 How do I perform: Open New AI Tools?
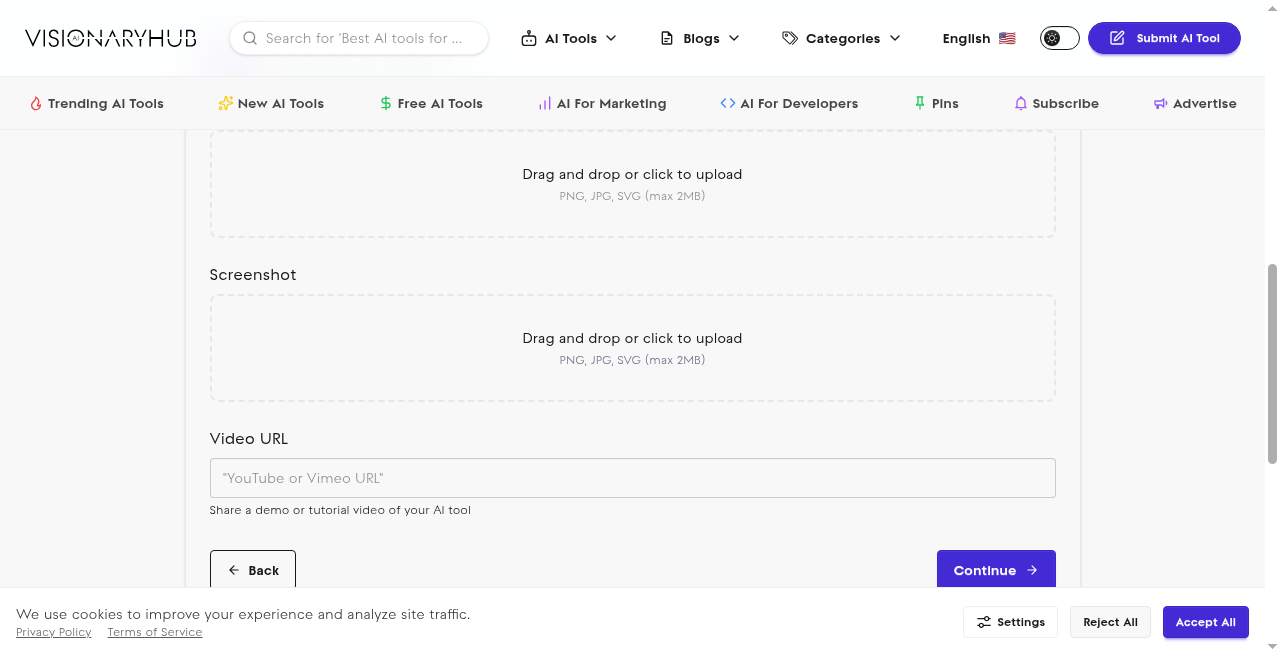pos(271,103)
